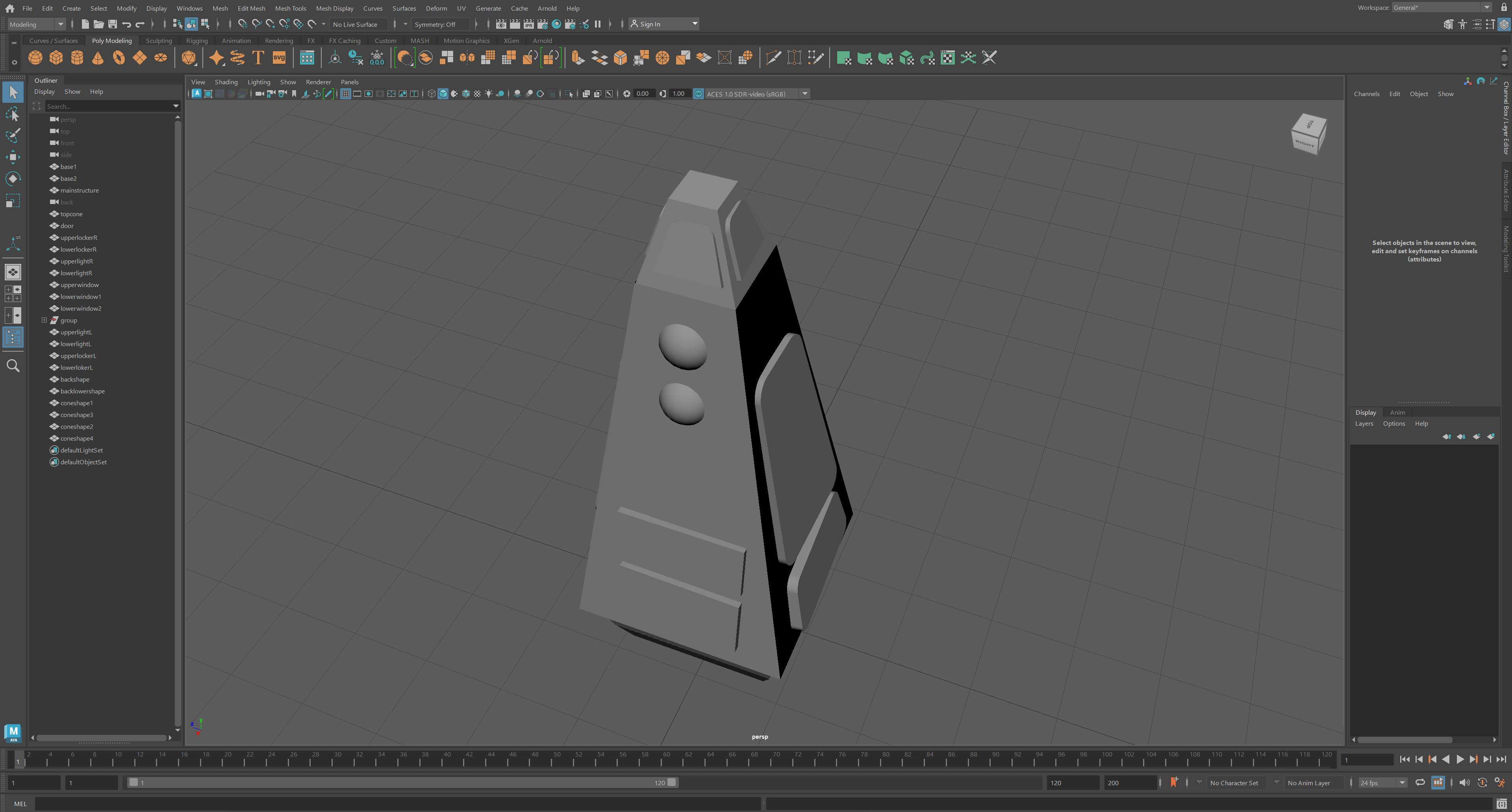Open Outliner search filter dropdown

coord(176,106)
